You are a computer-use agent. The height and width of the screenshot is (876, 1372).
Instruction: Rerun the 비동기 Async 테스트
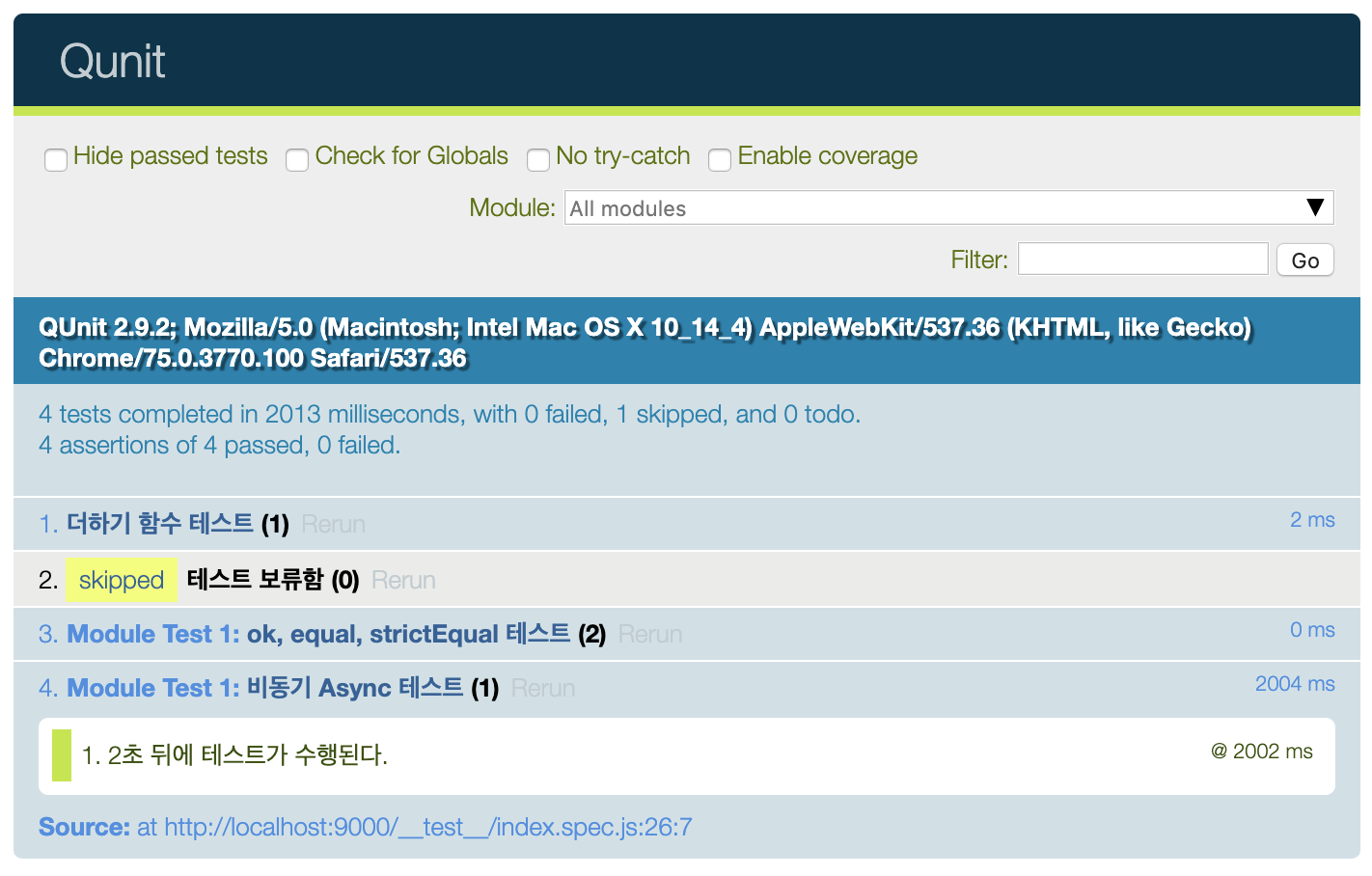point(542,688)
